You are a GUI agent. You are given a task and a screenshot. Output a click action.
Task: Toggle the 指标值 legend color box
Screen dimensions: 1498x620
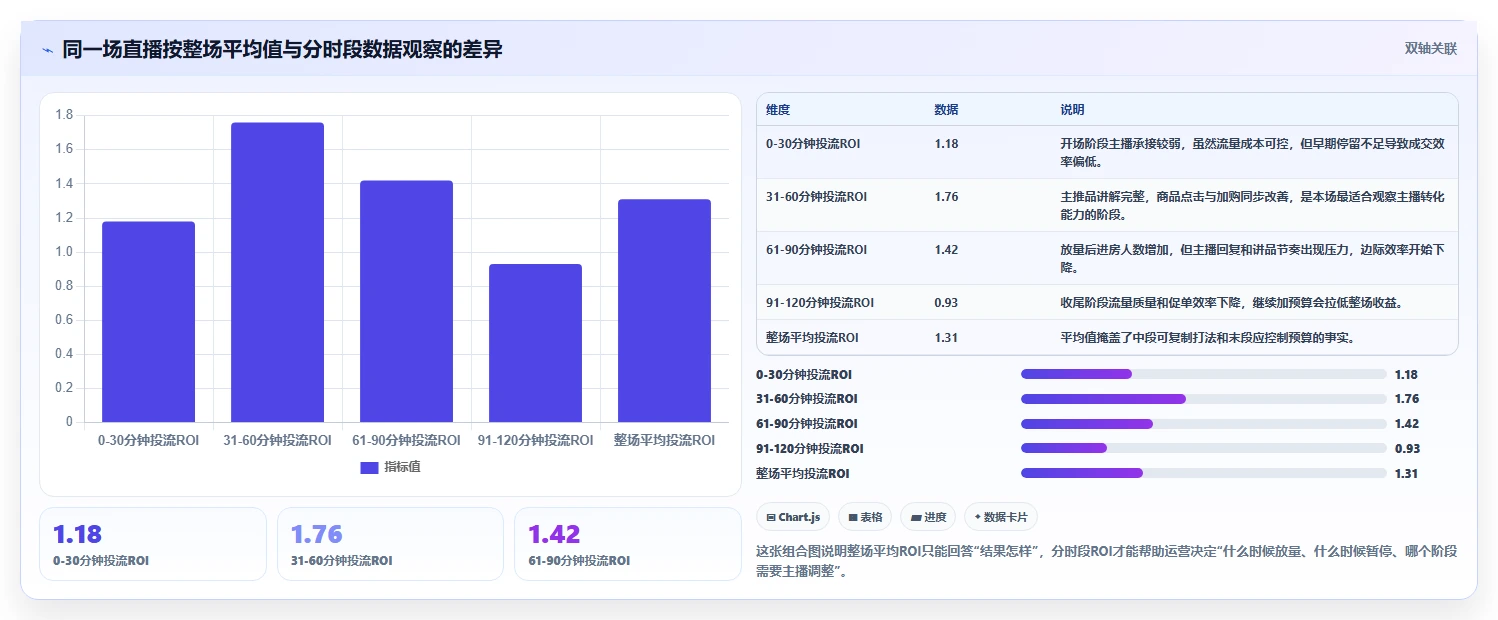tap(369, 467)
